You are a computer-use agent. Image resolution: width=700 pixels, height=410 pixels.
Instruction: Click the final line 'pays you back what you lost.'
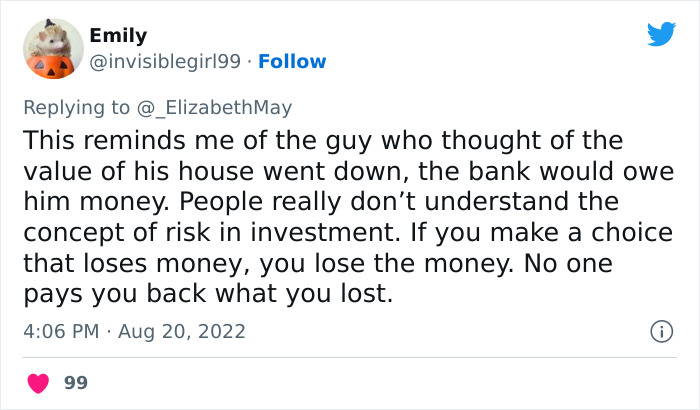click(x=208, y=295)
